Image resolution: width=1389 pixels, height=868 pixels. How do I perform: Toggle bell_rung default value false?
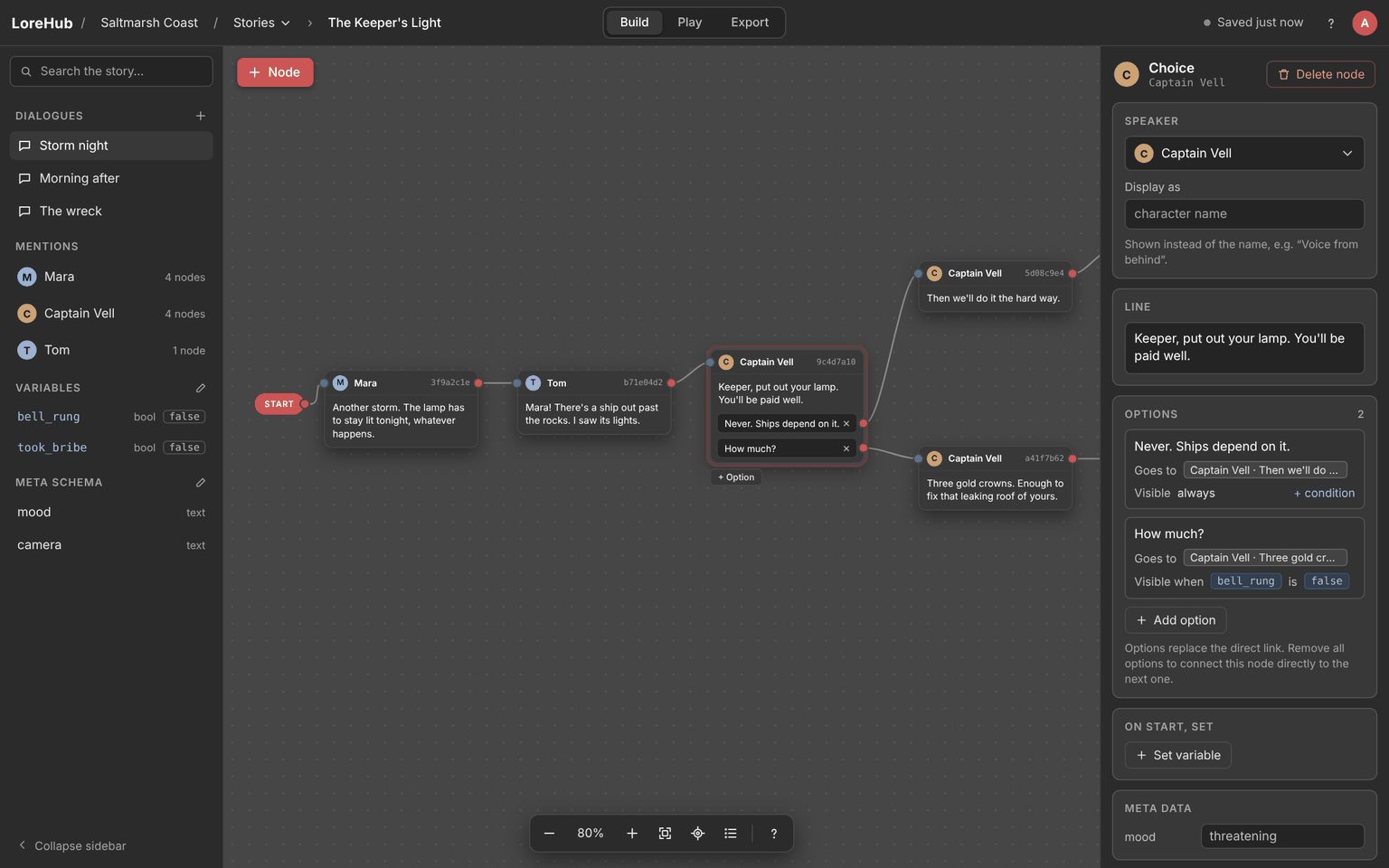click(x=184, y=417)
